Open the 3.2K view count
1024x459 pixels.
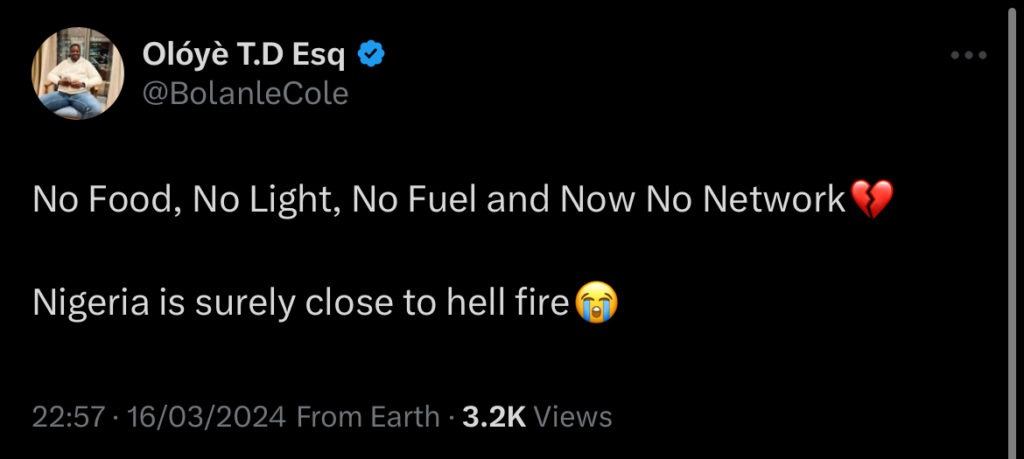pyautogui.click(x=494, y=416)
